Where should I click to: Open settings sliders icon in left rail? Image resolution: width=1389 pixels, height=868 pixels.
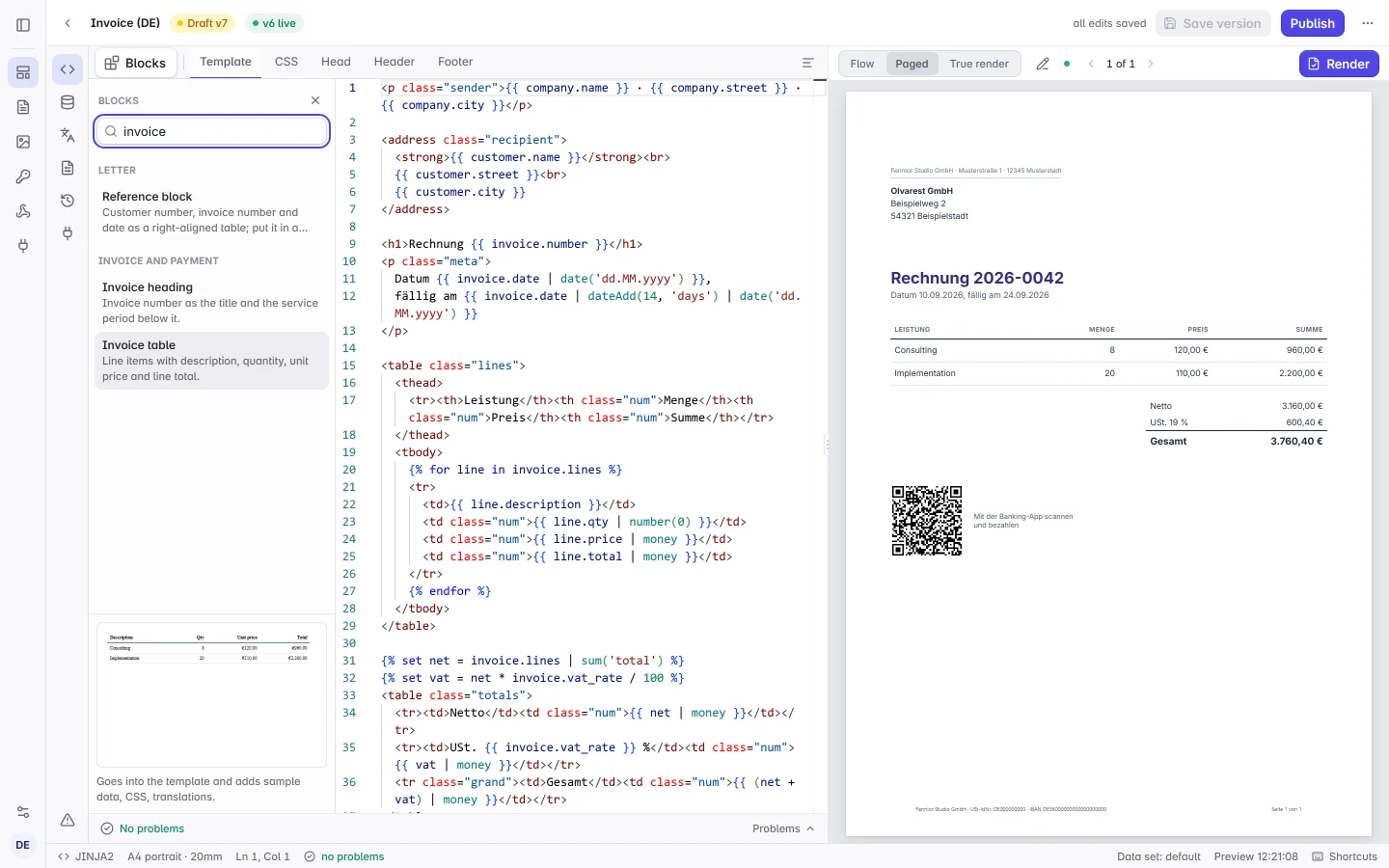click(23, 812)
